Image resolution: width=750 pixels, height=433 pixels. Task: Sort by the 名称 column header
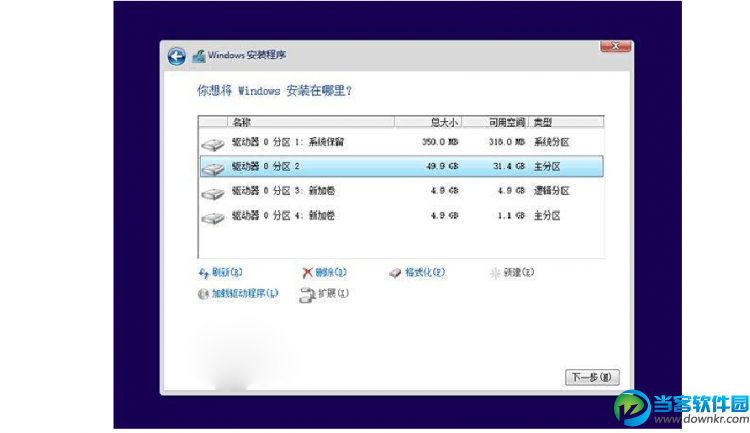[310, 122]
